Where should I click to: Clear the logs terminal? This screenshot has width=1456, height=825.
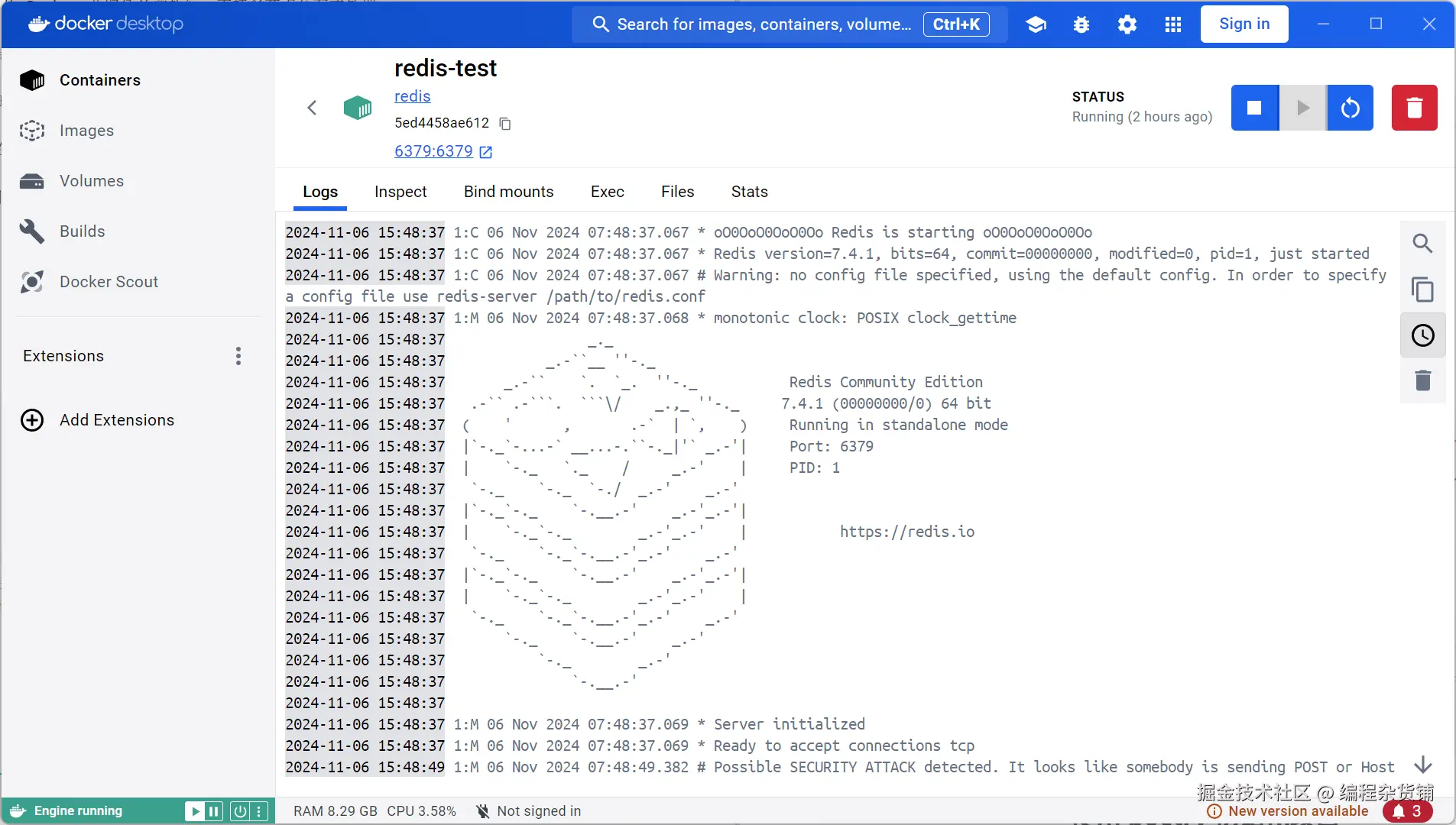pyautogui.click(x=1422, y=380)
